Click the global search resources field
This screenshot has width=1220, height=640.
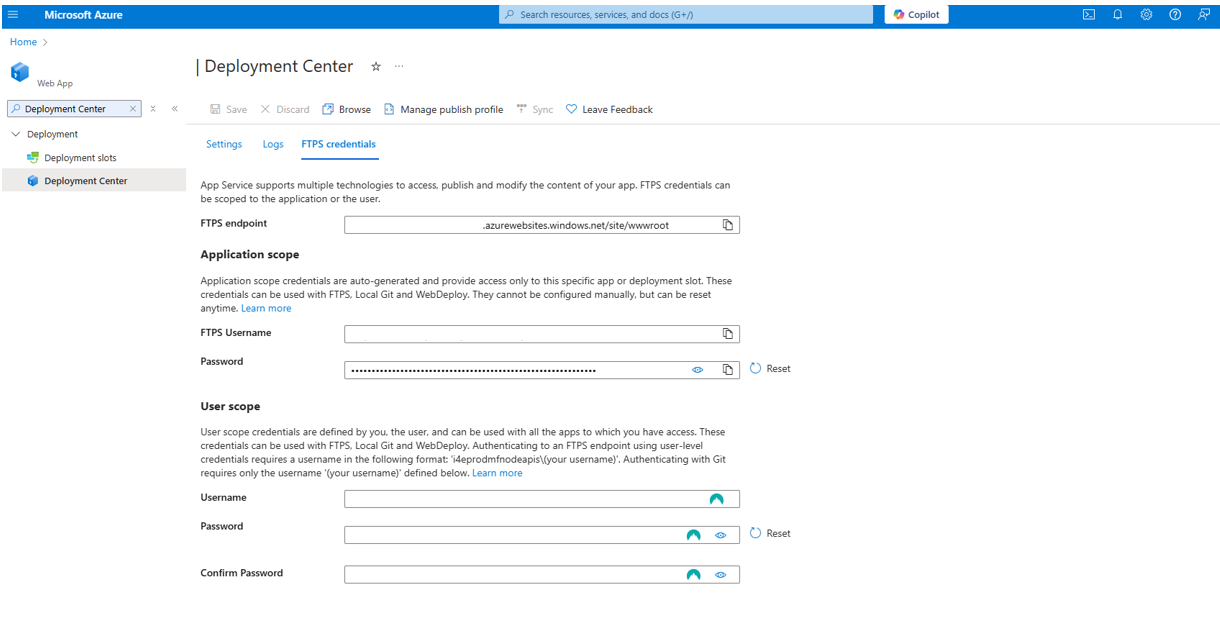(x=685, y=15)
